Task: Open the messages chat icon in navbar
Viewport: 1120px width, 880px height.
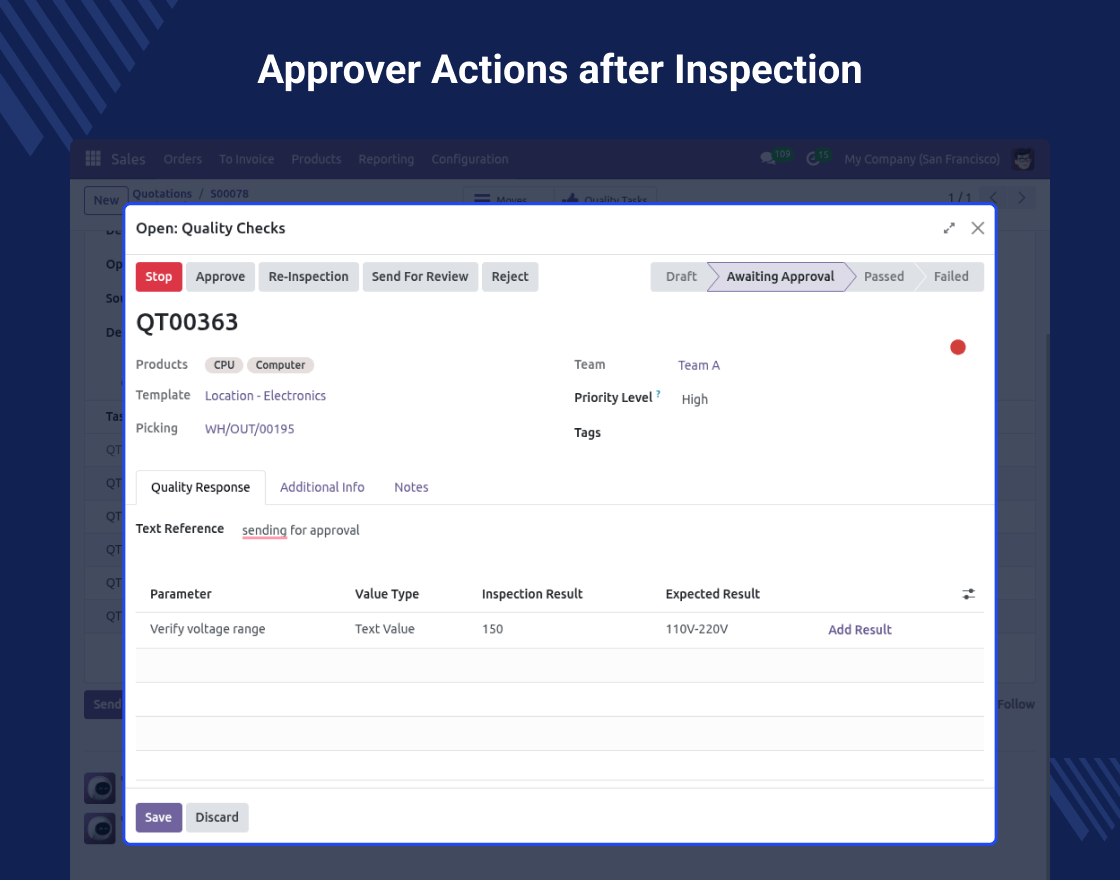Action: [768, 159]
